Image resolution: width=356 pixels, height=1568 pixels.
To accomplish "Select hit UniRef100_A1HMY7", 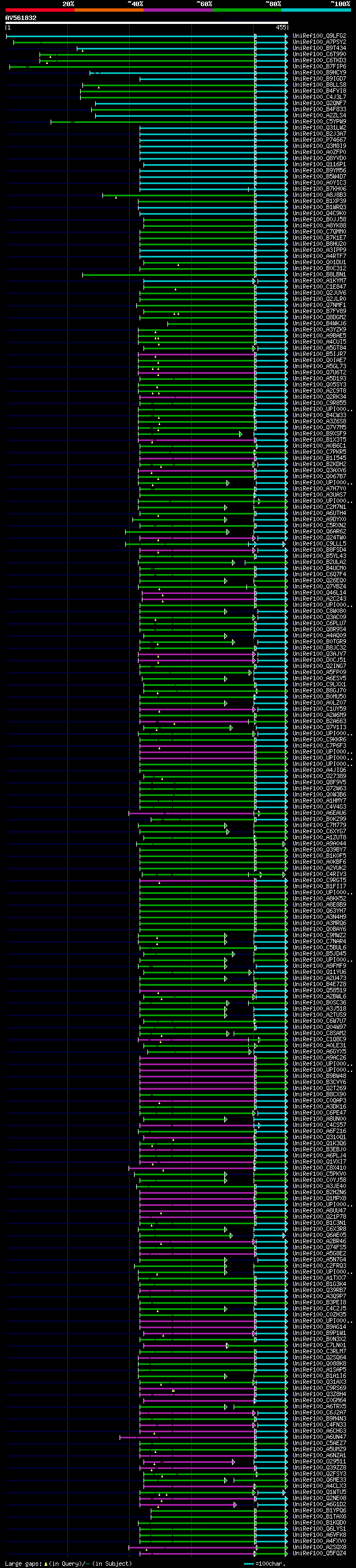I will click(x=319, y=801).
